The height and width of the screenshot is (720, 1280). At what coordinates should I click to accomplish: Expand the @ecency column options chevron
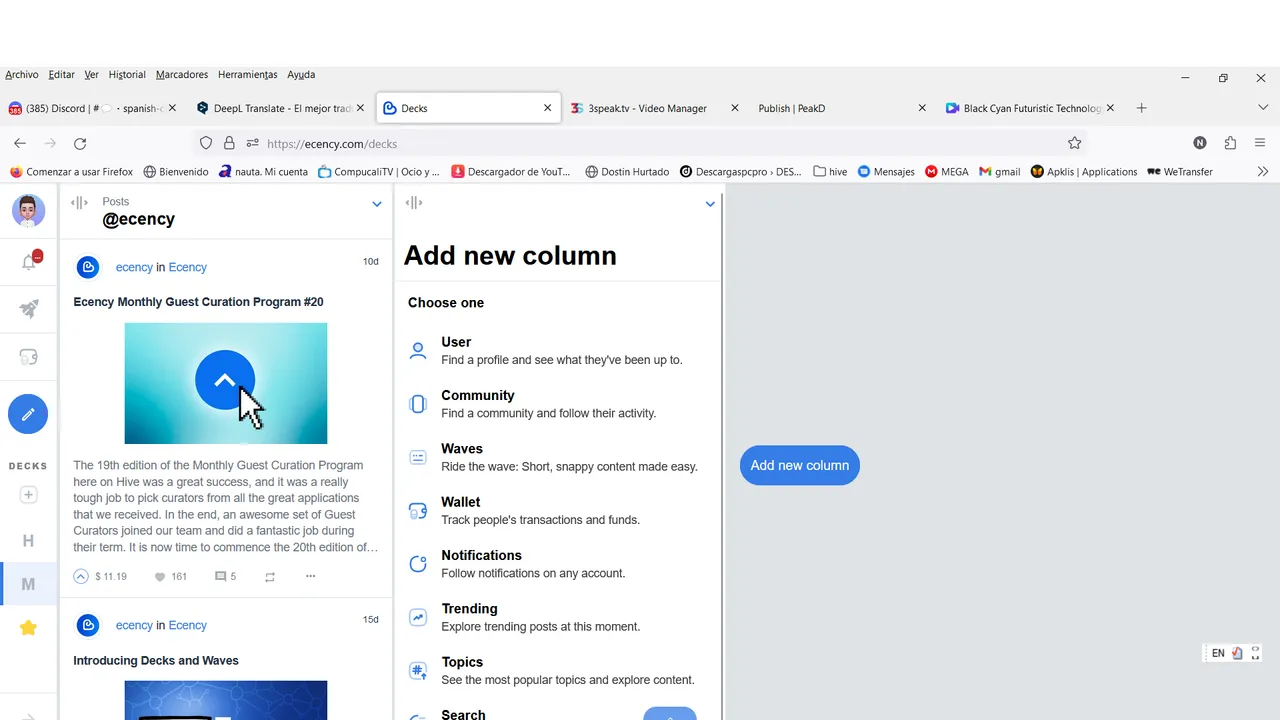tap(377, 204)
